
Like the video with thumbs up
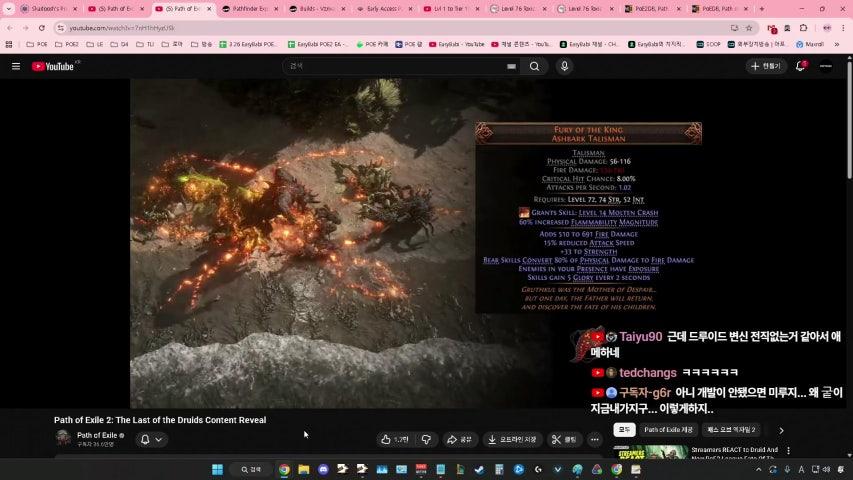(394, 439)
